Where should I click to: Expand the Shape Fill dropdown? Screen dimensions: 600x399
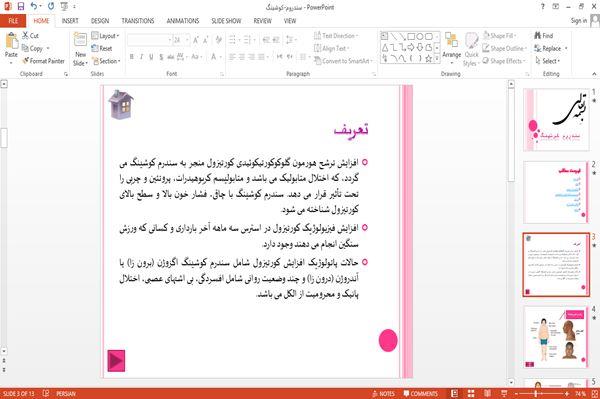point(500,36)
